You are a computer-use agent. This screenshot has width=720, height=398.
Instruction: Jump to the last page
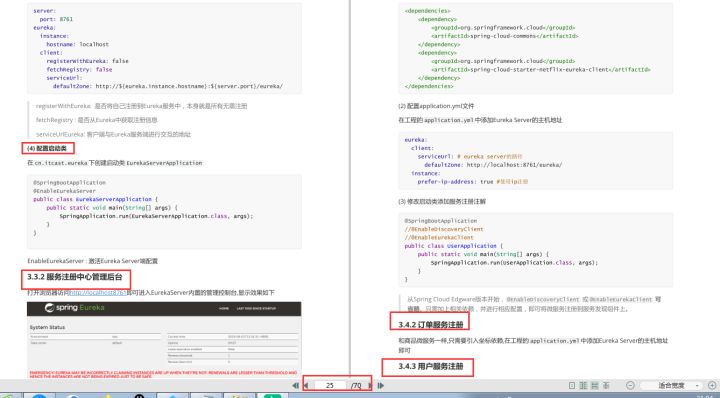point(381,386)
